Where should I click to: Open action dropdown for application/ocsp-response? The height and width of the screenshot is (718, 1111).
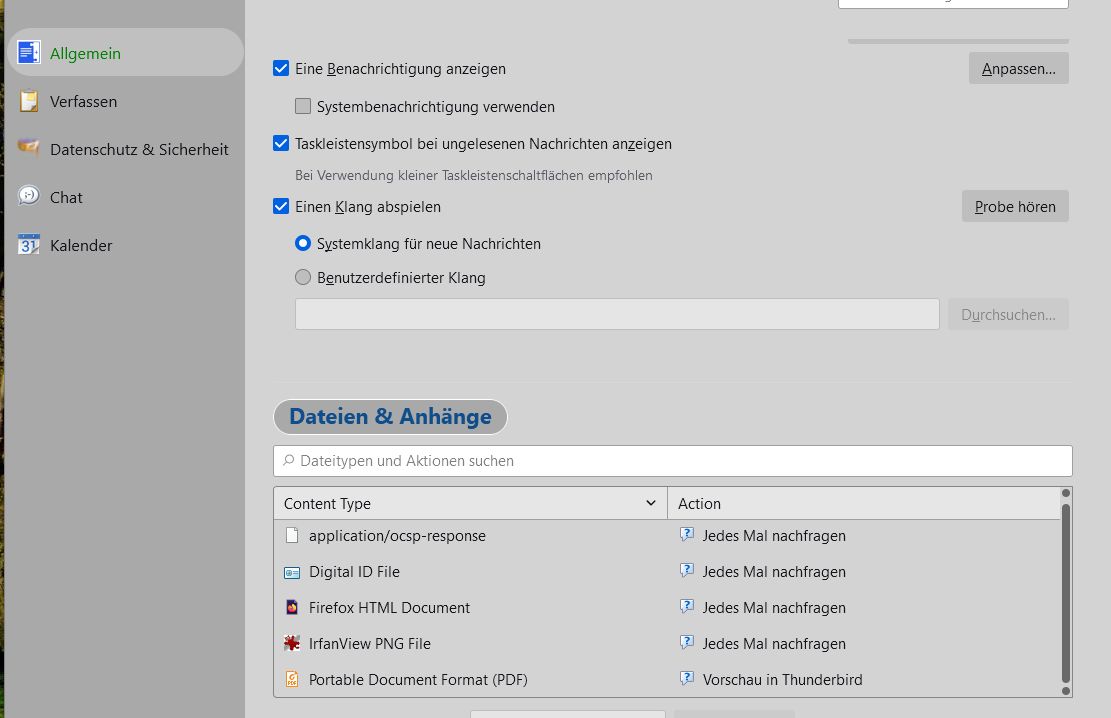coord(772,535)
